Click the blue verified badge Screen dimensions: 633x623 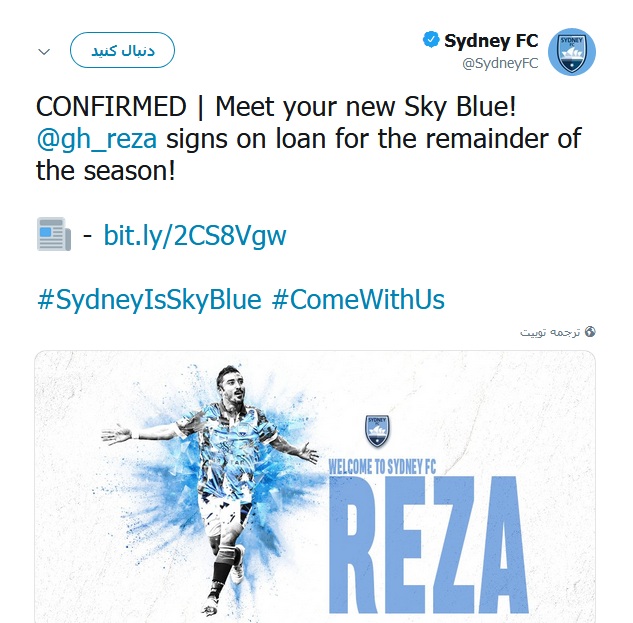[x=431, y=40]
